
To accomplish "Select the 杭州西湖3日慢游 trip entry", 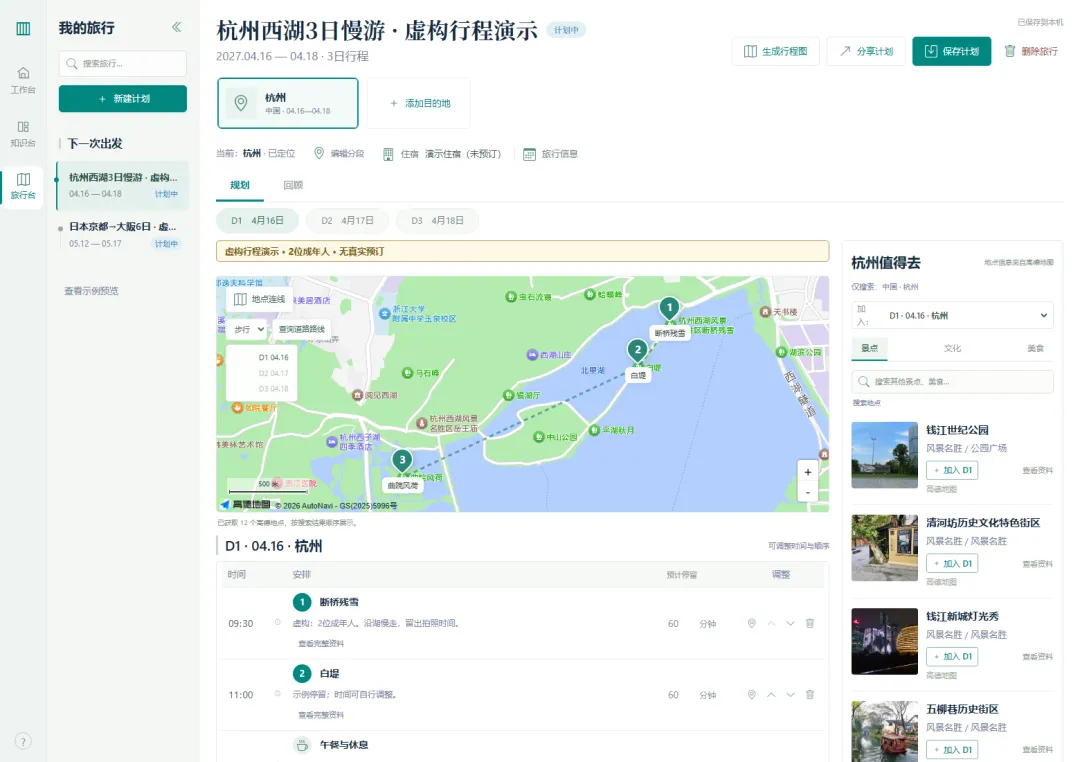I will click(x=123, y=185).
